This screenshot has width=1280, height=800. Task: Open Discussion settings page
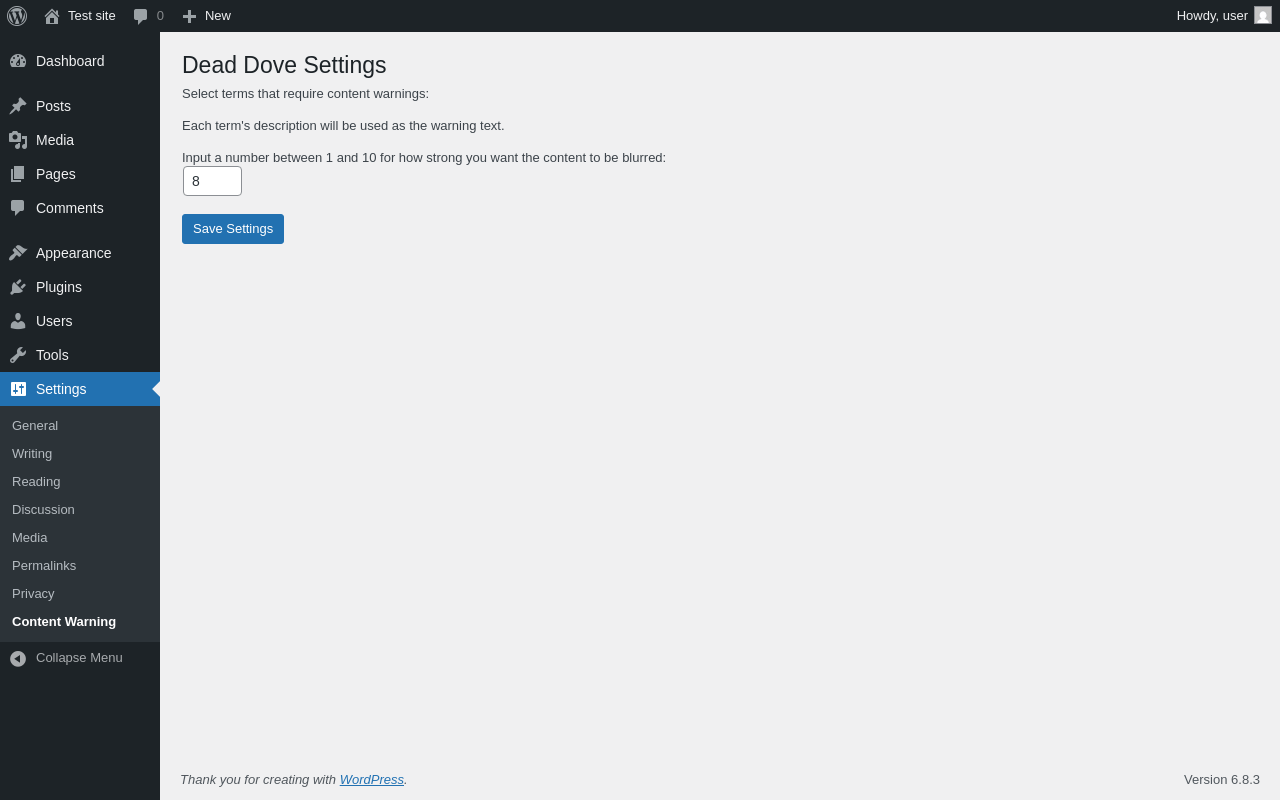(43, 510)
